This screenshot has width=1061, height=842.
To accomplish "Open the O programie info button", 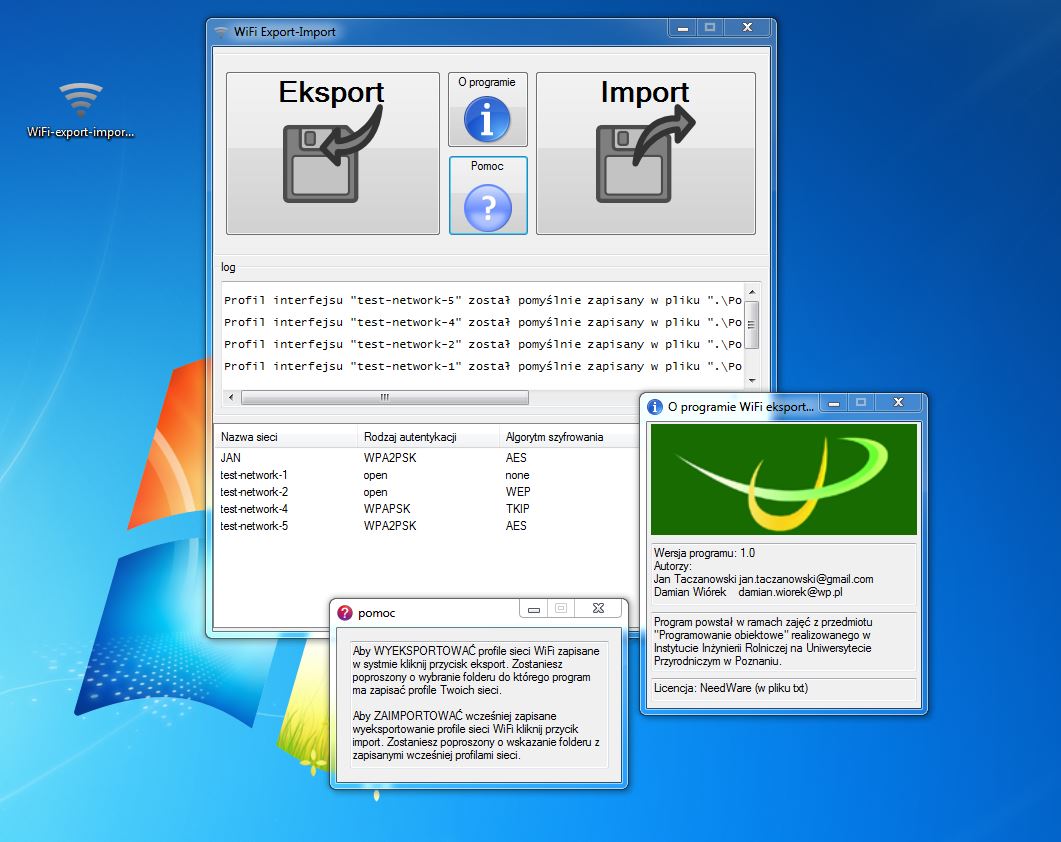I will pos(487,110).
